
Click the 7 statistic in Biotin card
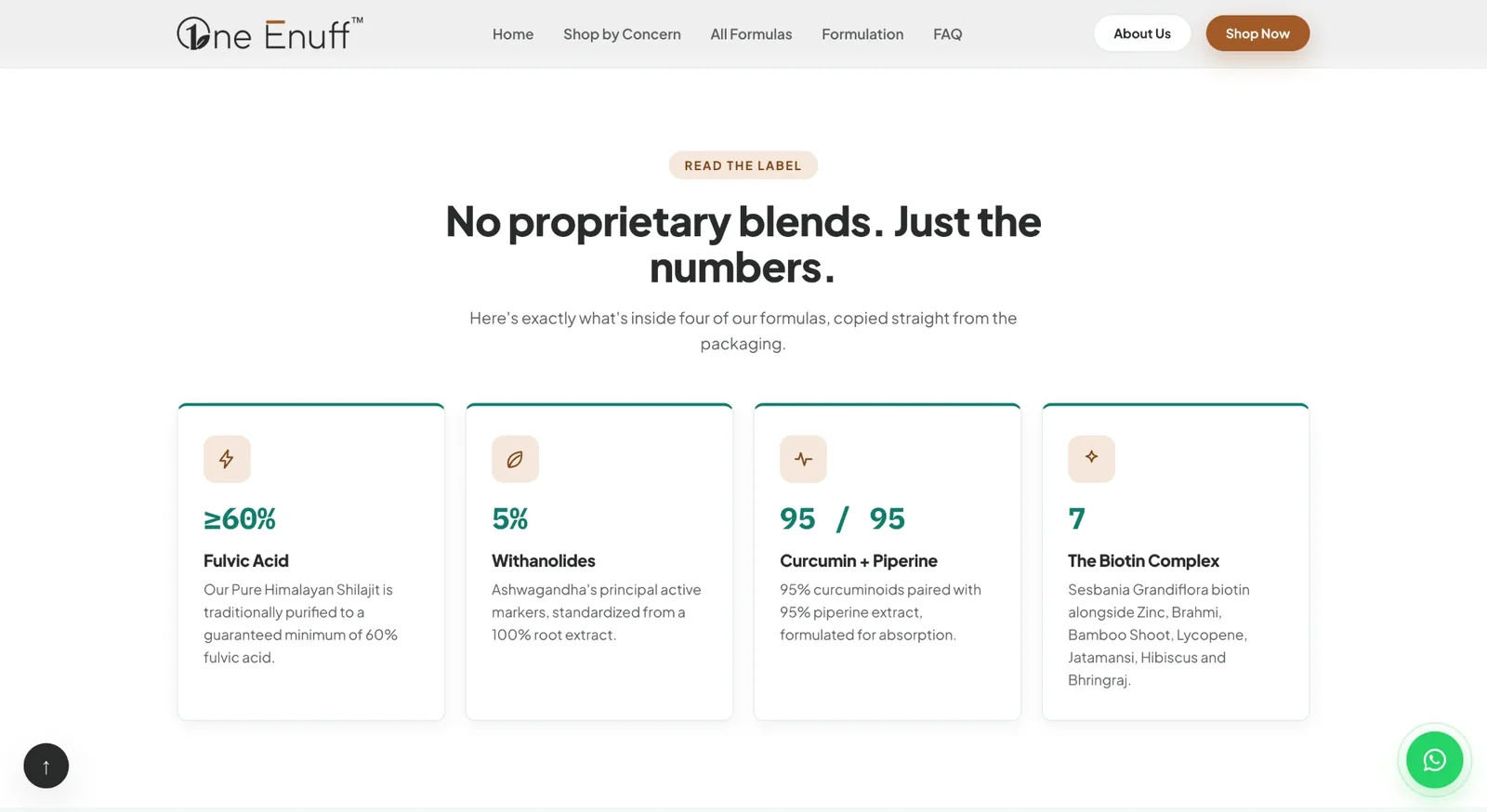click(x=1076, y=518)
